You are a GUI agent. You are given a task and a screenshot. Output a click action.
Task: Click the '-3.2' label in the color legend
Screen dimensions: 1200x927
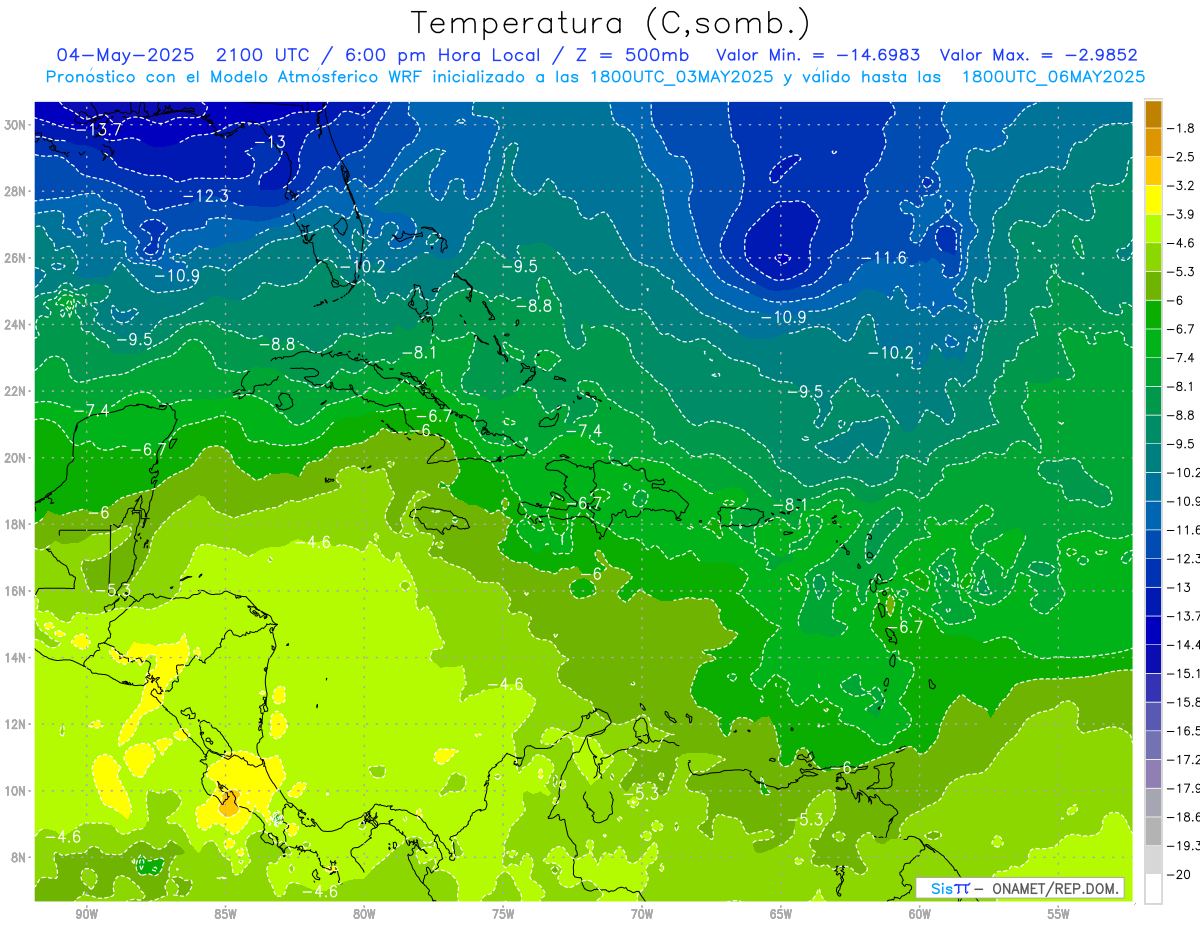coord(1182,186)
